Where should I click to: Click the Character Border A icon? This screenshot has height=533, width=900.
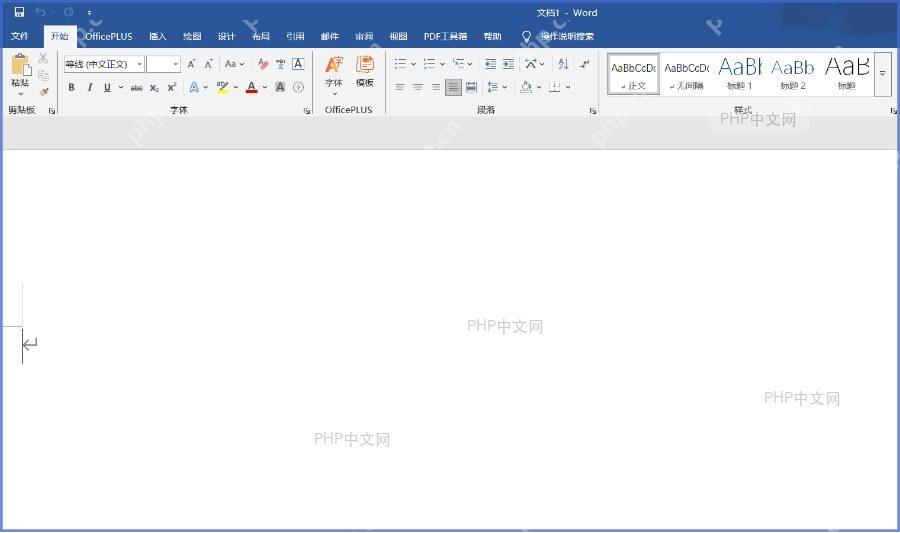point(298,64)
